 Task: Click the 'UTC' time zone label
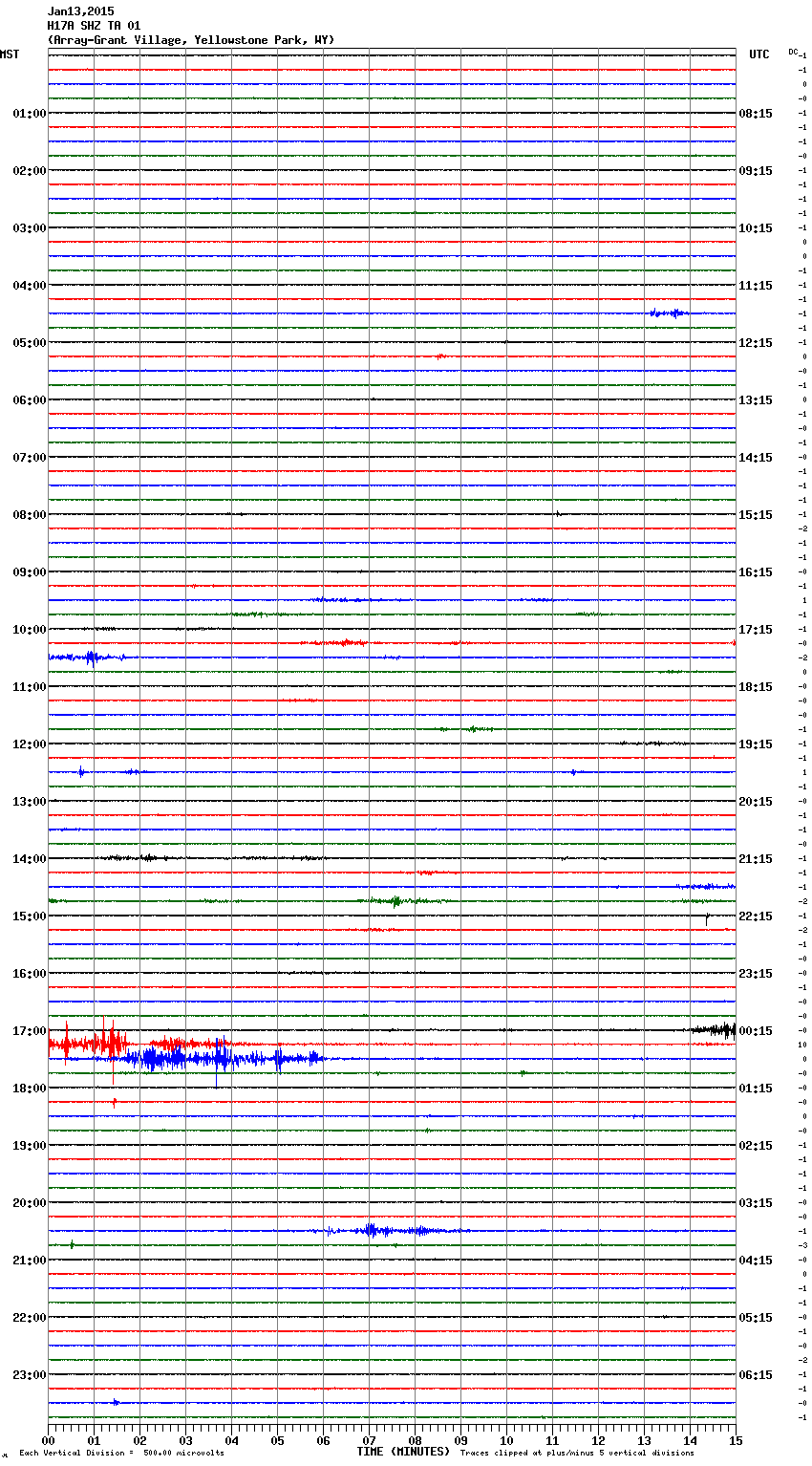coord(759,54)
